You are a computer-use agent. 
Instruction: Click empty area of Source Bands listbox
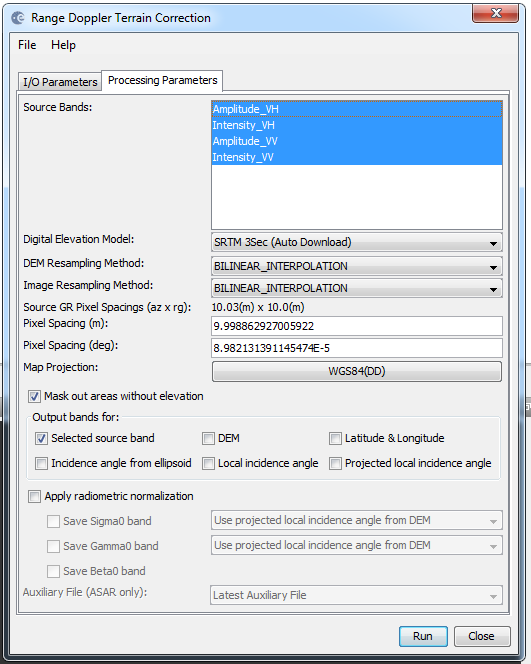pos(357,197)
